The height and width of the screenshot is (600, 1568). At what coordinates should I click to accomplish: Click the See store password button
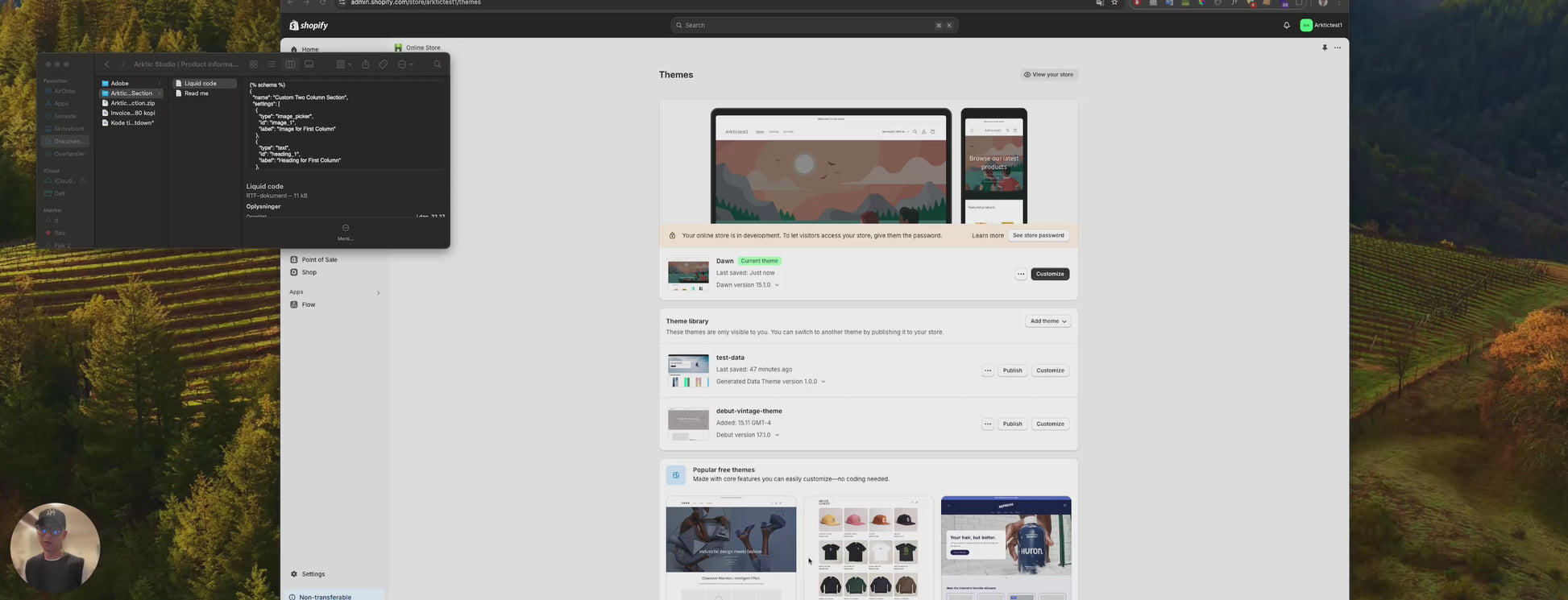click(1038, 235)
